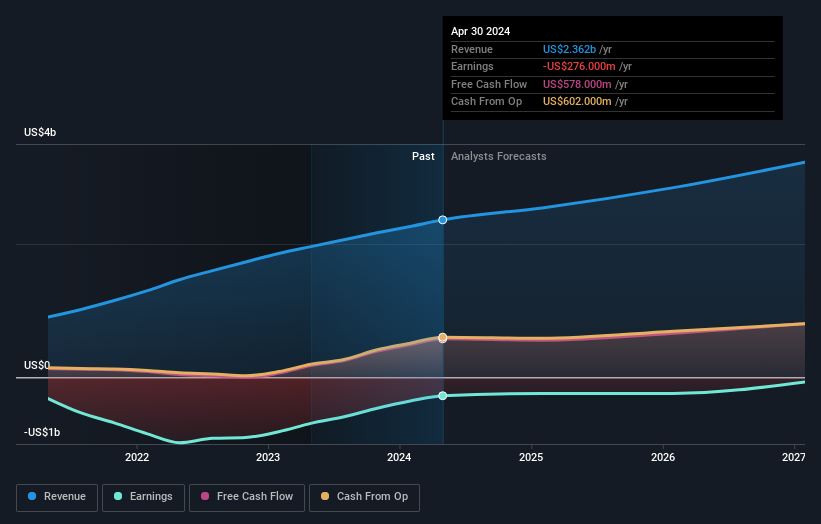This screenshot has height=524, width=821.
Task: Click the US$0 y-axis label
Action: [x=37, y=365]
